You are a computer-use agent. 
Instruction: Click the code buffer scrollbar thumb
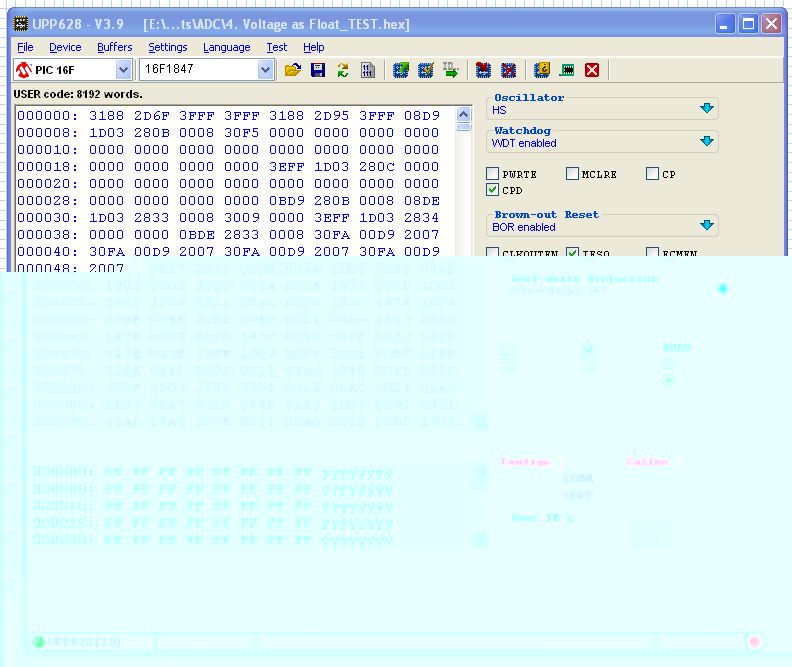[x=464, y=127]
